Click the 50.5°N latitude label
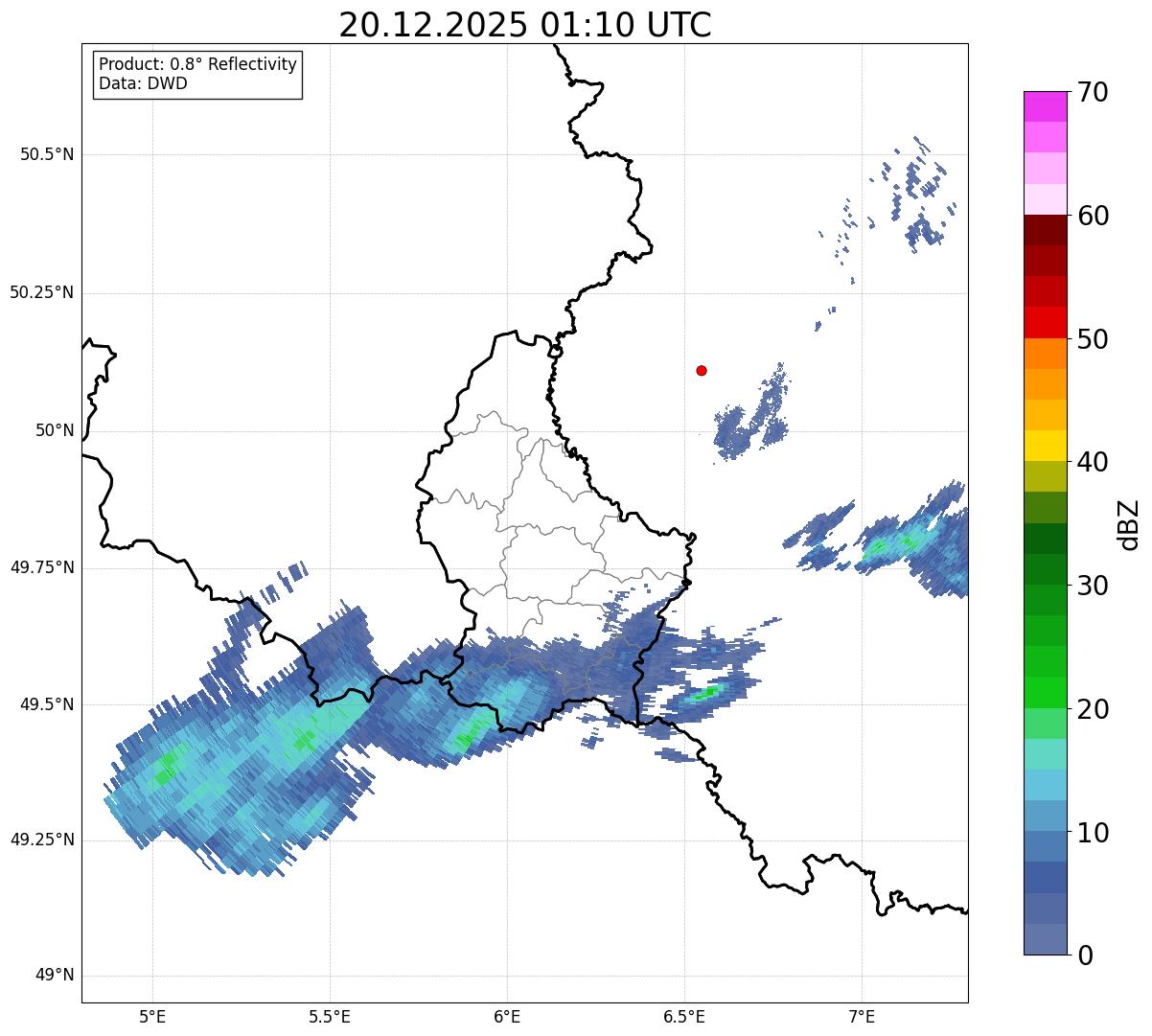Image resolution: width=1152 pixels, height=1036 pixels. (x=47, y=154)
